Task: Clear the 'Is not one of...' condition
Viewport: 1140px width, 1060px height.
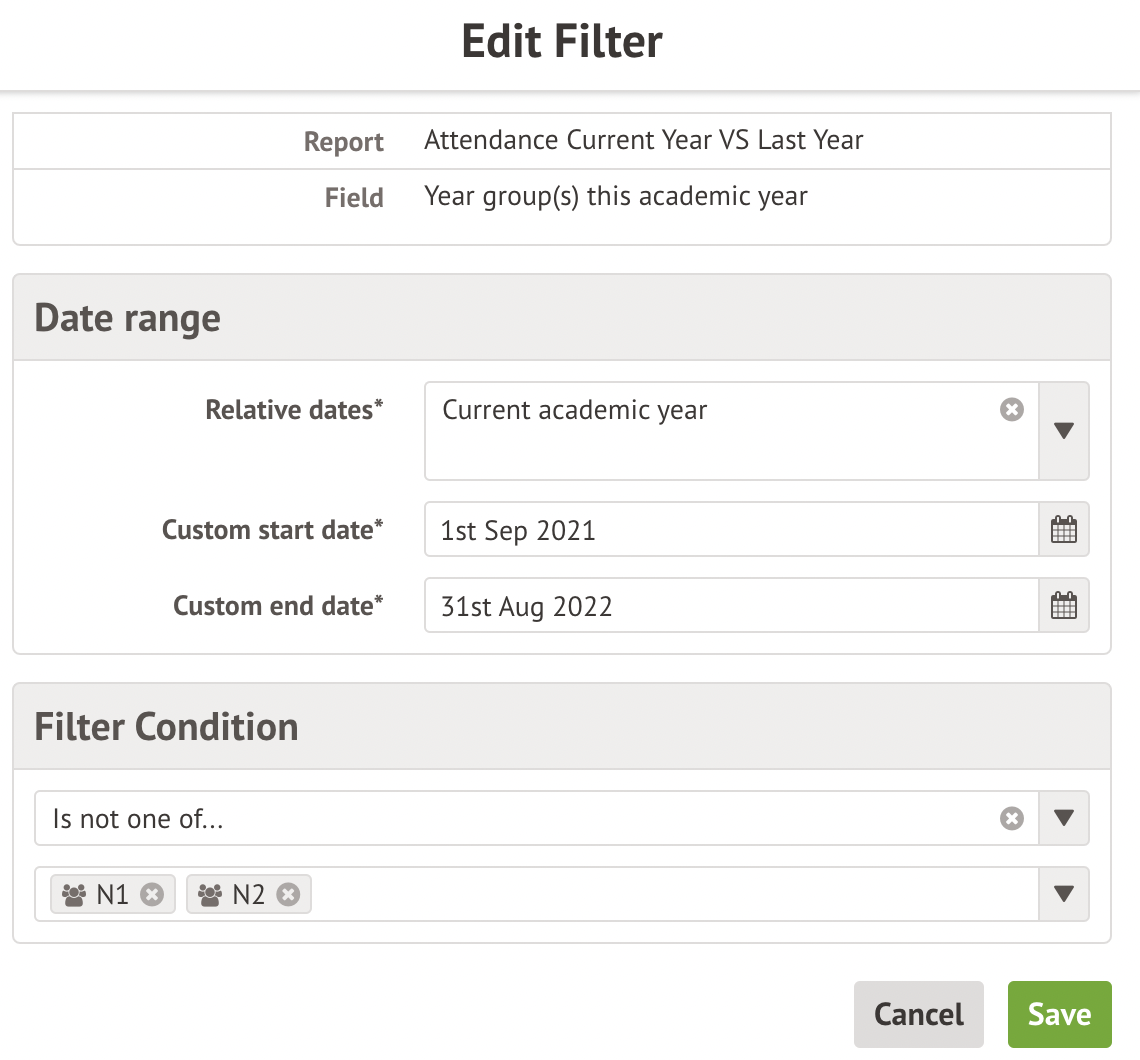Action: (x=1012, y=818)
